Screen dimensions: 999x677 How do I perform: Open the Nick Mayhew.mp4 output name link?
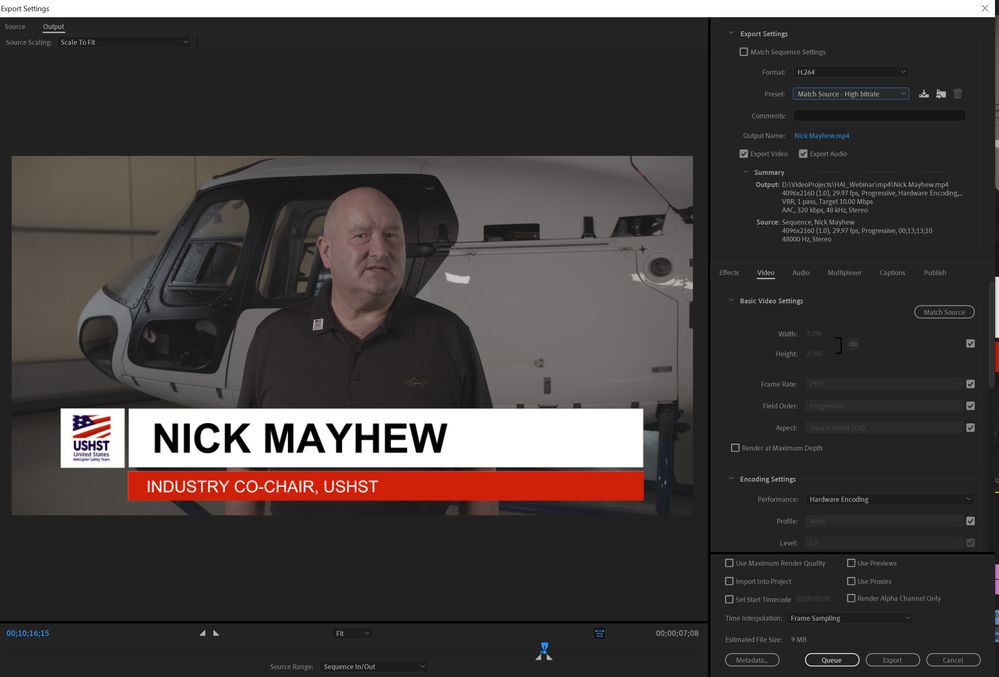click(821, 135)
